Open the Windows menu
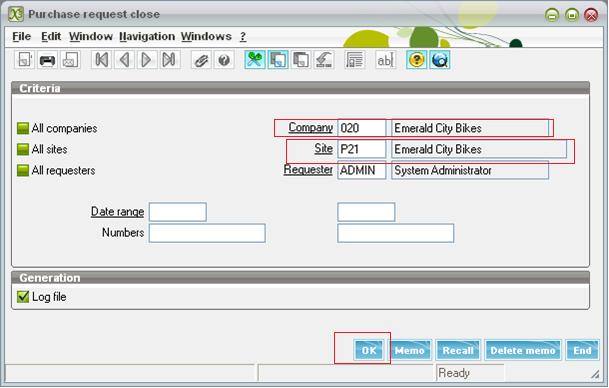609x388 pixels. [x=206, y=37]
